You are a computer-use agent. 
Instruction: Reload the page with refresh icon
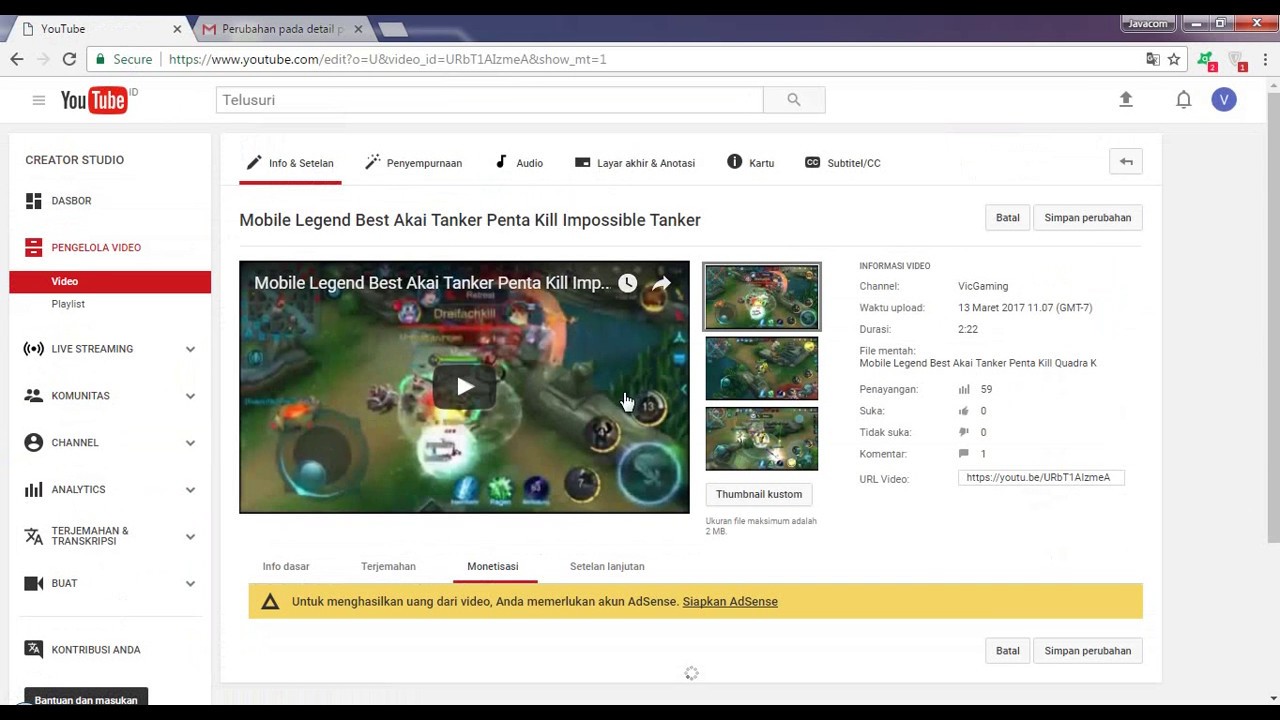tap(69, 59)
